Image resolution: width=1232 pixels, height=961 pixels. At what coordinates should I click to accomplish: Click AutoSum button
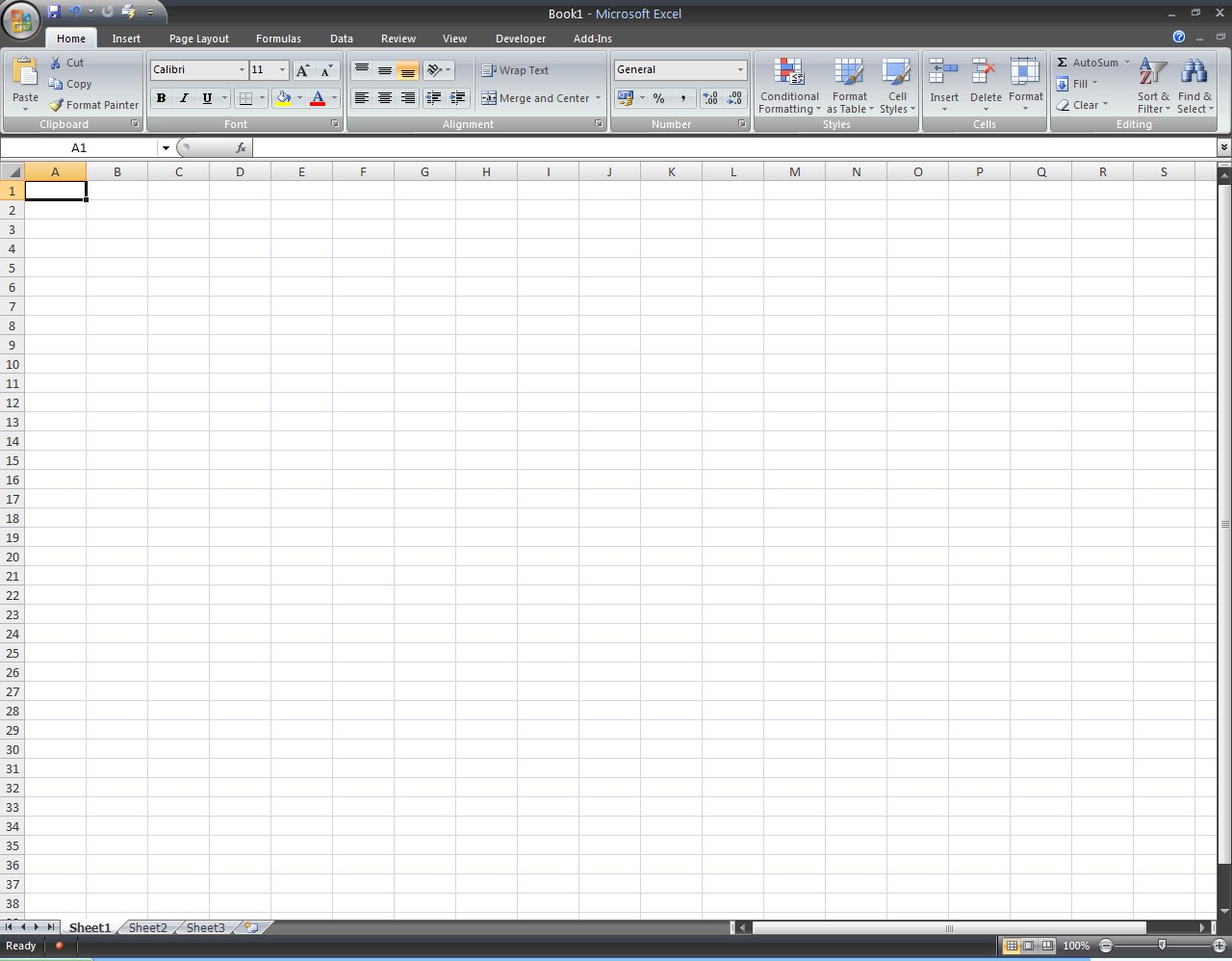tap(1094, 63)
